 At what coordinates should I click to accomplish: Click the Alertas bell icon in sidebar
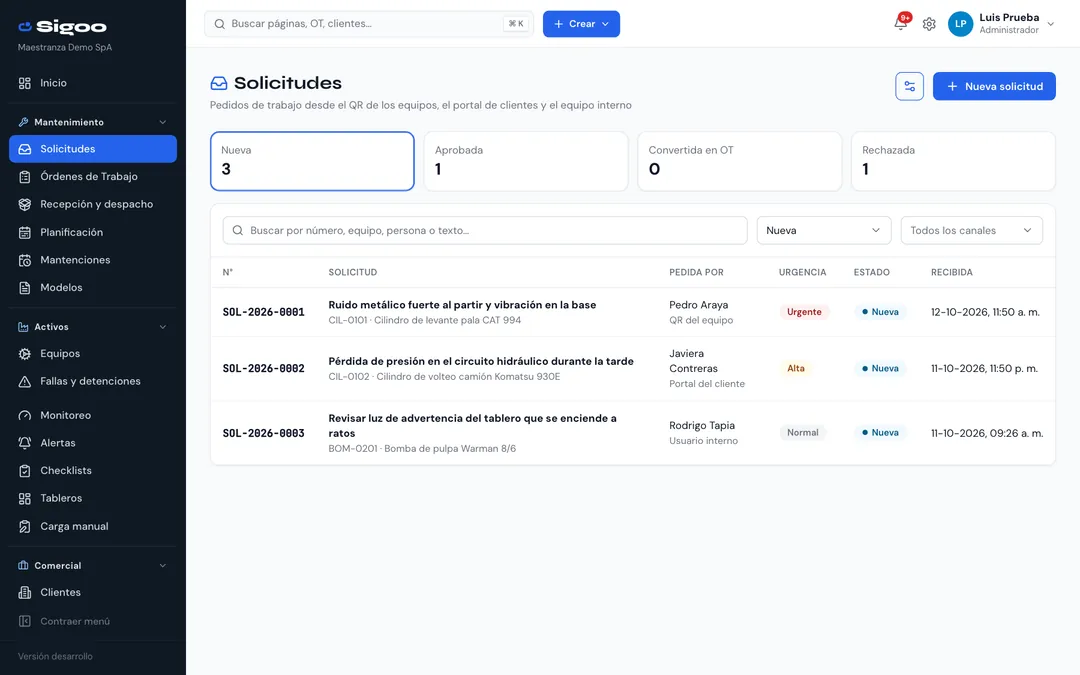tap(25, 444)
